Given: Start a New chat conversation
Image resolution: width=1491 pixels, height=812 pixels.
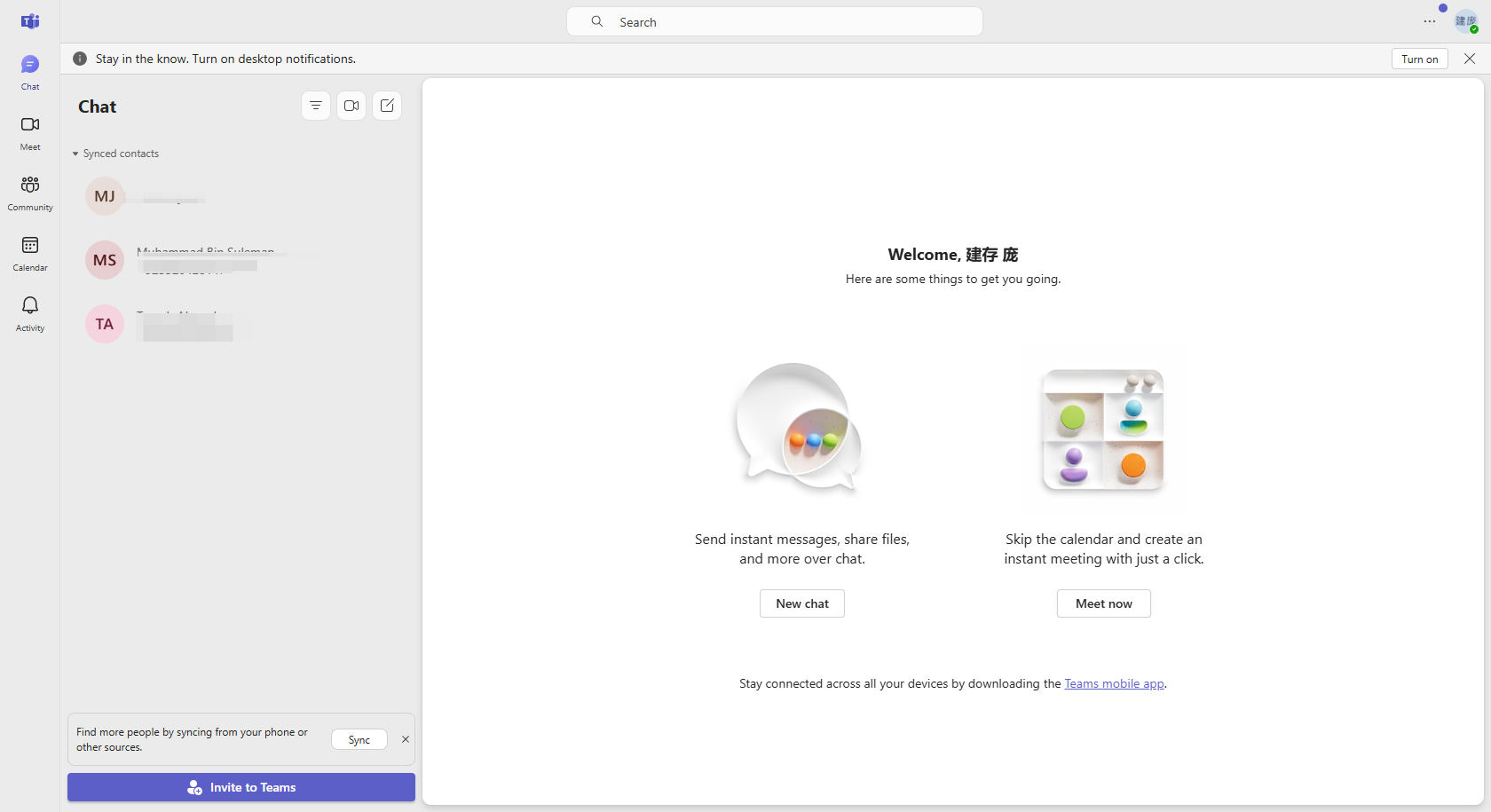Looking at the screenshot, I should [801, 603].
